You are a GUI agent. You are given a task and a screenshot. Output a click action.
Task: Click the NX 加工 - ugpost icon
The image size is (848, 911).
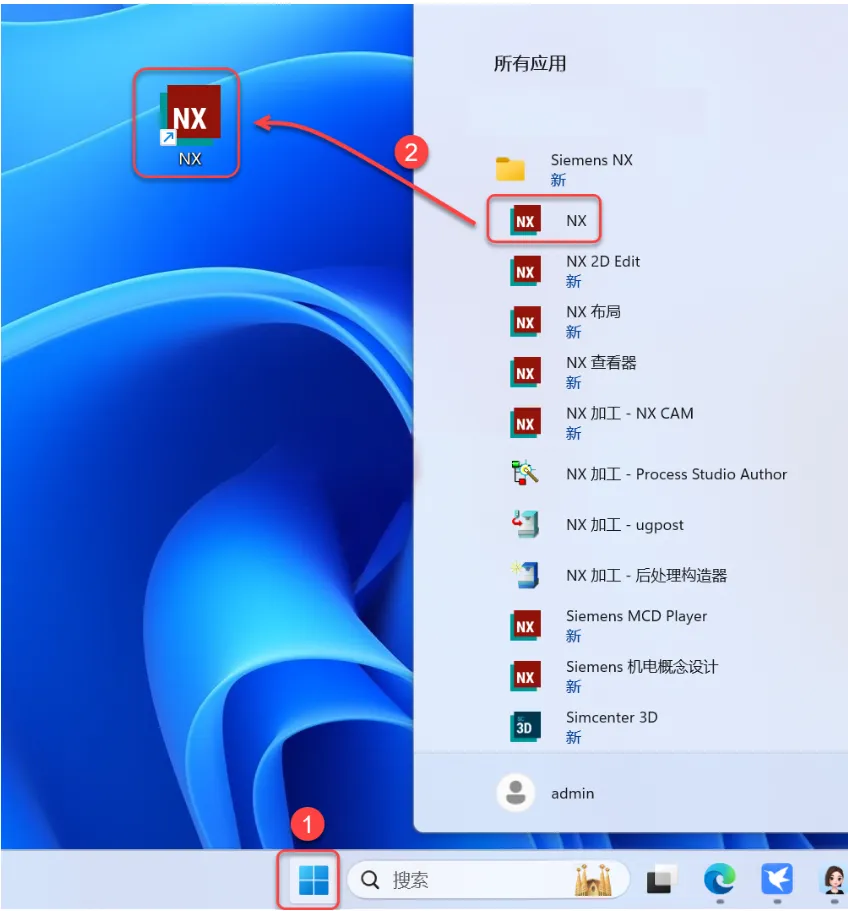(525, 524)
